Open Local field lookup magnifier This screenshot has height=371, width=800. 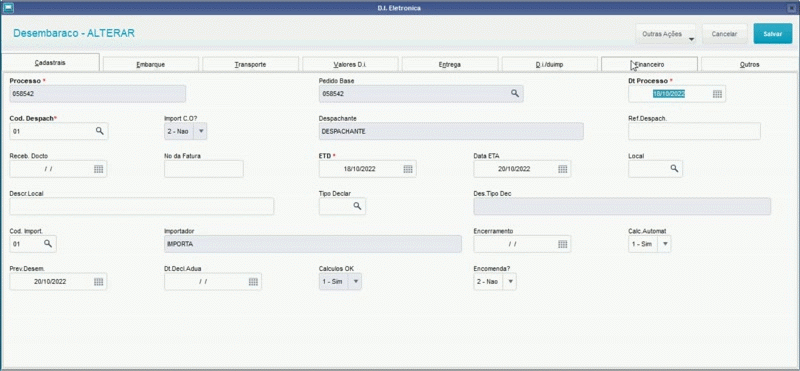point(674,168)
